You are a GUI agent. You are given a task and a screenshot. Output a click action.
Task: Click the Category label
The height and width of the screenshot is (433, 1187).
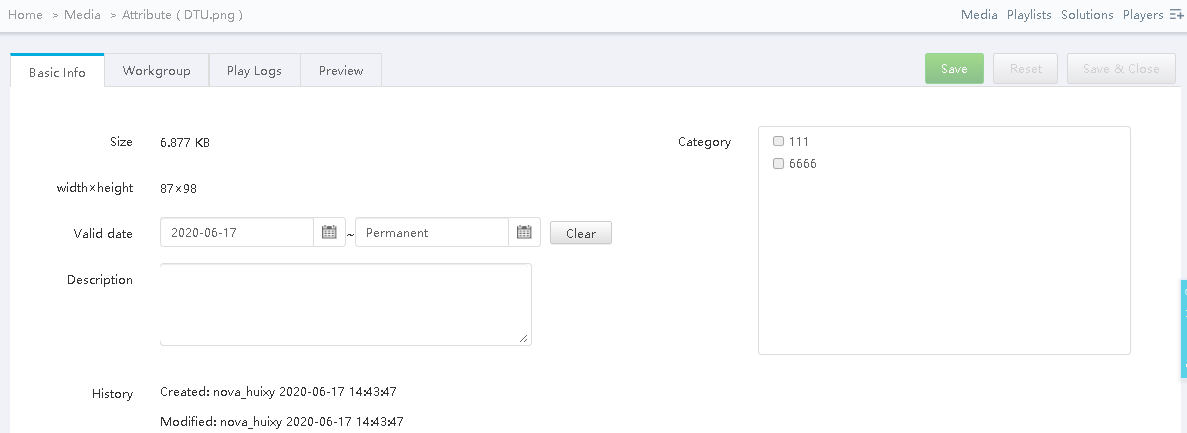click(x=704, y=142)
